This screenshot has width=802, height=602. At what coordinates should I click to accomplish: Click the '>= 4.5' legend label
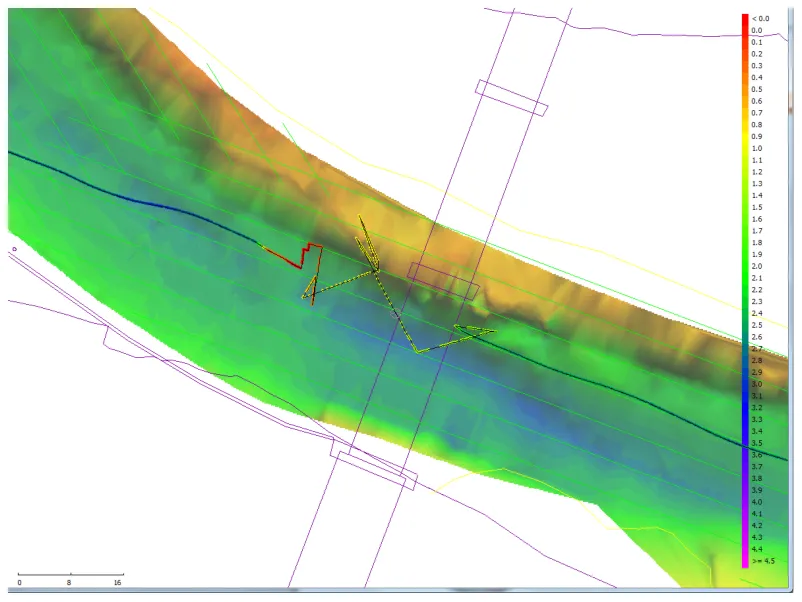(763, 561)
